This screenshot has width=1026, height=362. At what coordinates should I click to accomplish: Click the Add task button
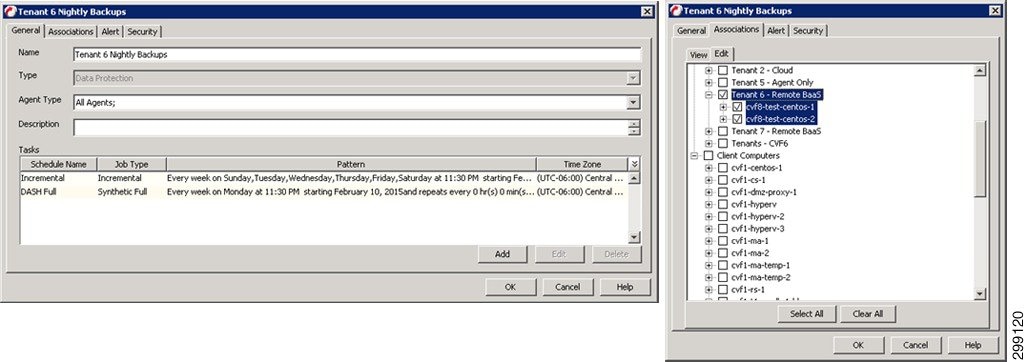503,254
